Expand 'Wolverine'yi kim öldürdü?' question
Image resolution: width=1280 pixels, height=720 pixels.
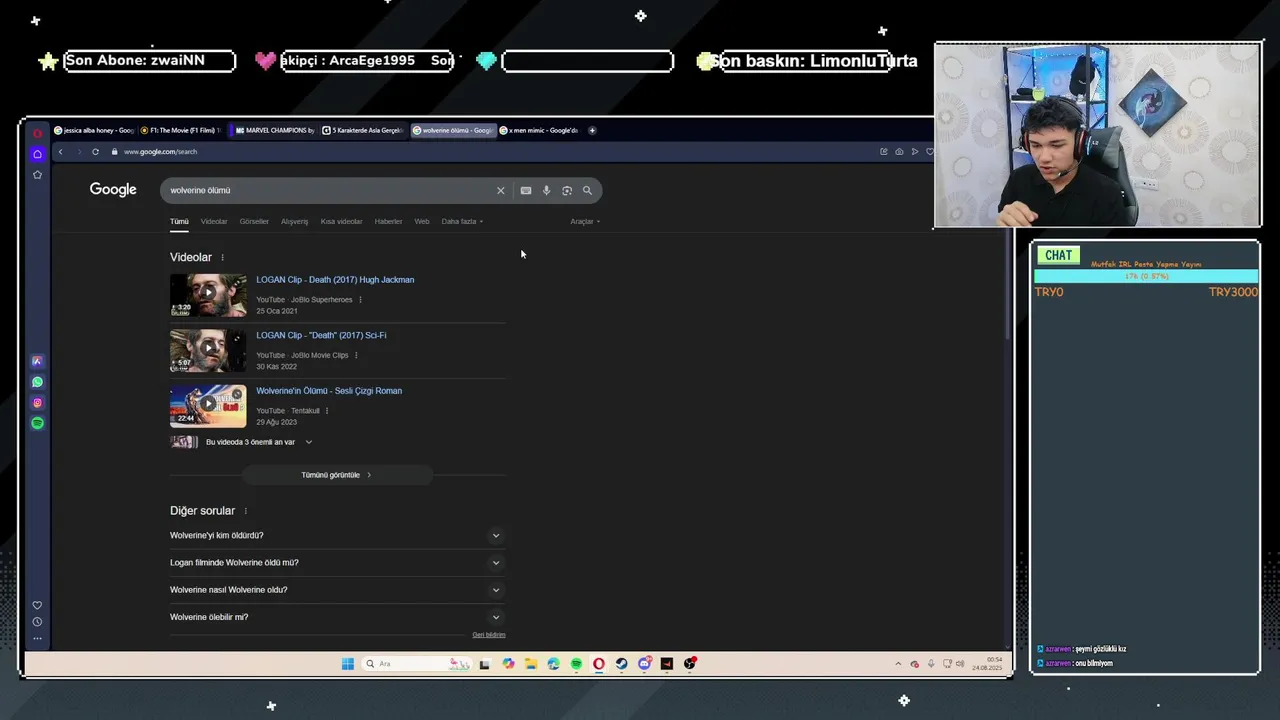pos(337,535)
